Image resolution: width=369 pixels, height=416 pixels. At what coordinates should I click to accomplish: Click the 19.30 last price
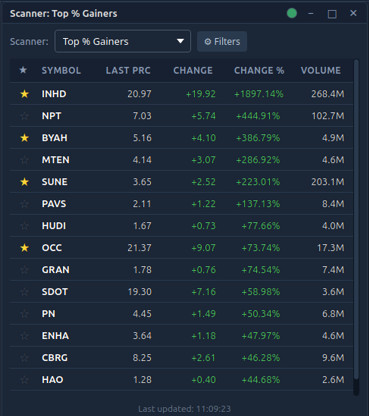pyautogui.click(x=140, y=292)
